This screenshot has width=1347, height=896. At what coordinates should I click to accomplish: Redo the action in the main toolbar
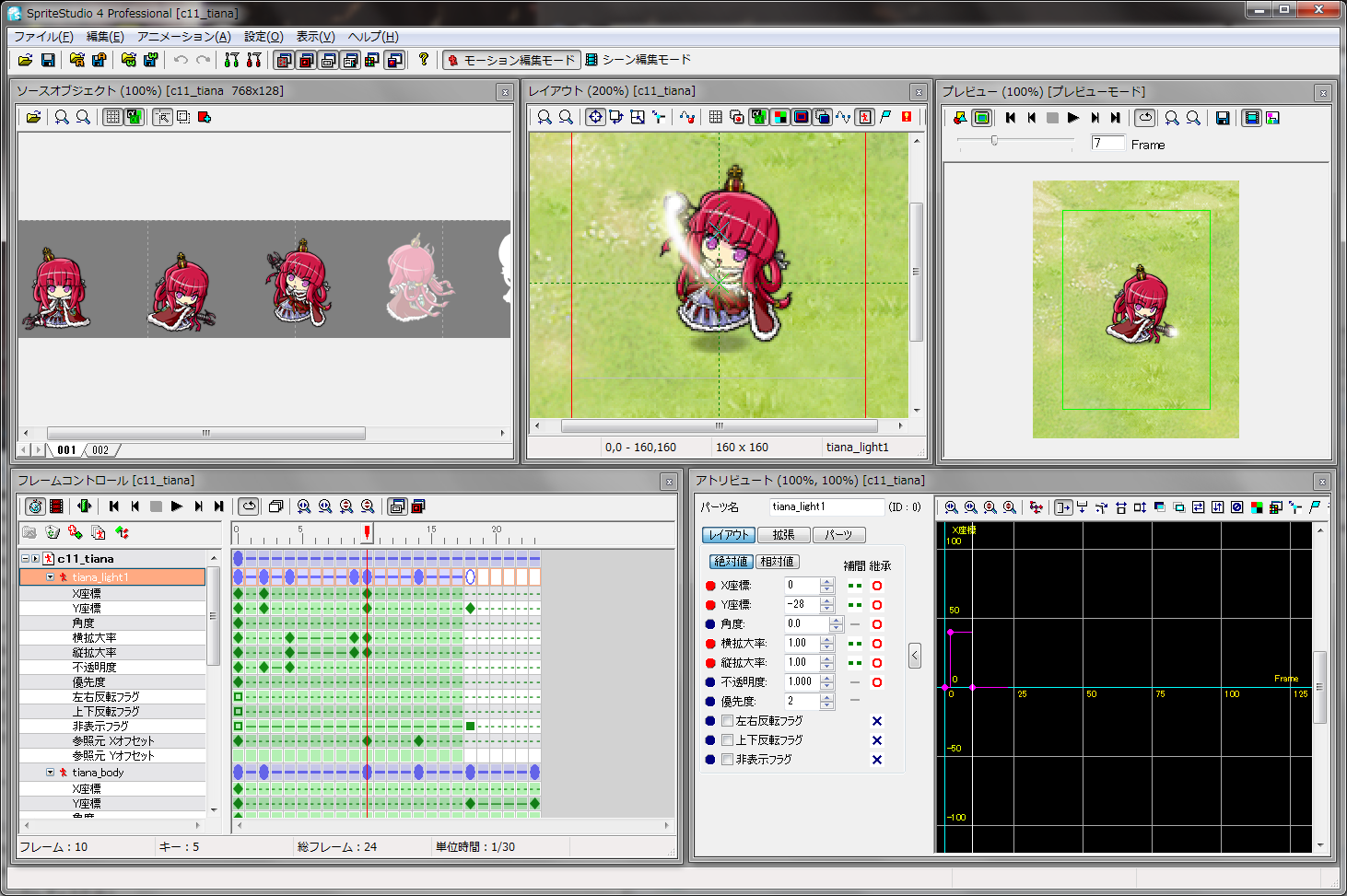point(203,60)
